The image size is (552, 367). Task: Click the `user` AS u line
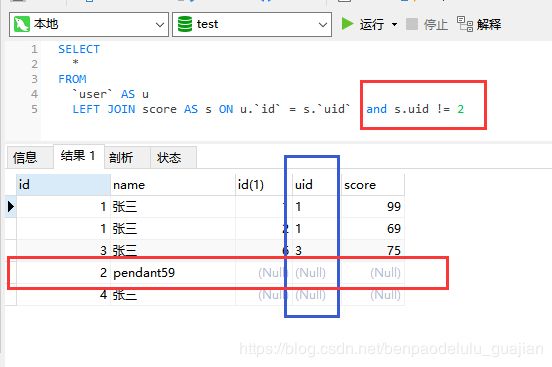(x=110, y=94)
